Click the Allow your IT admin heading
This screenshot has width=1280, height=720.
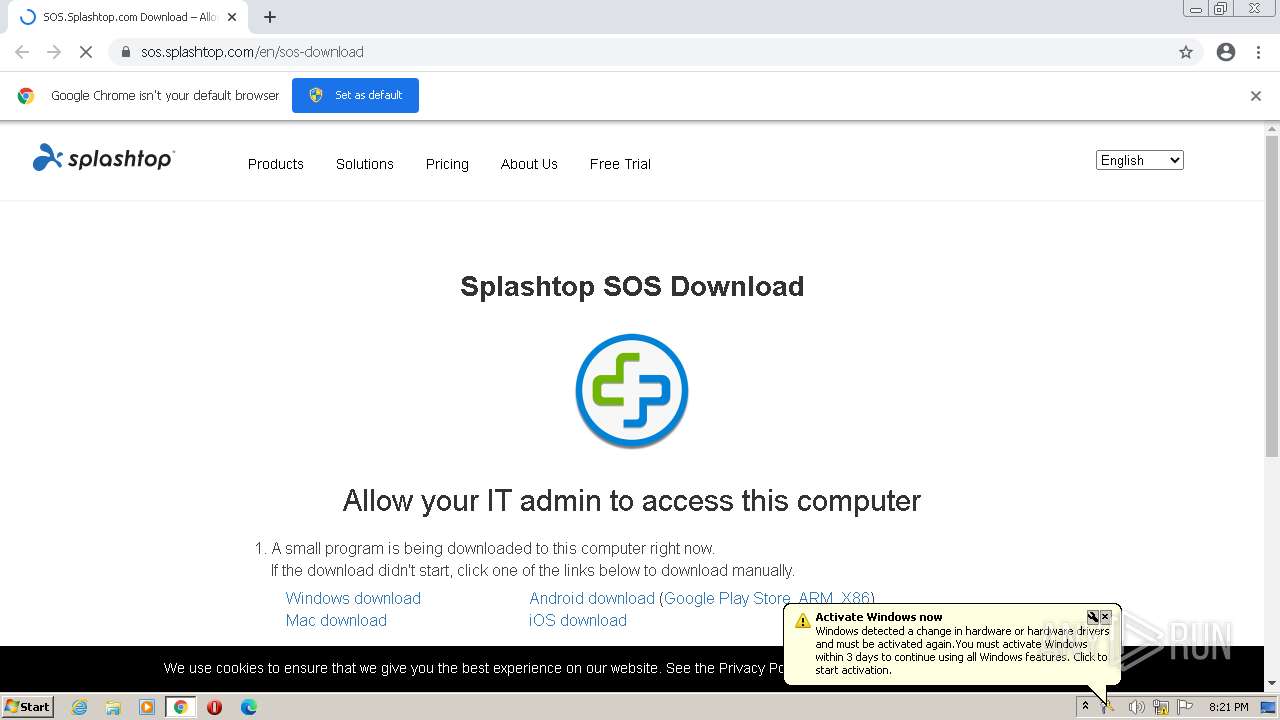632,500
